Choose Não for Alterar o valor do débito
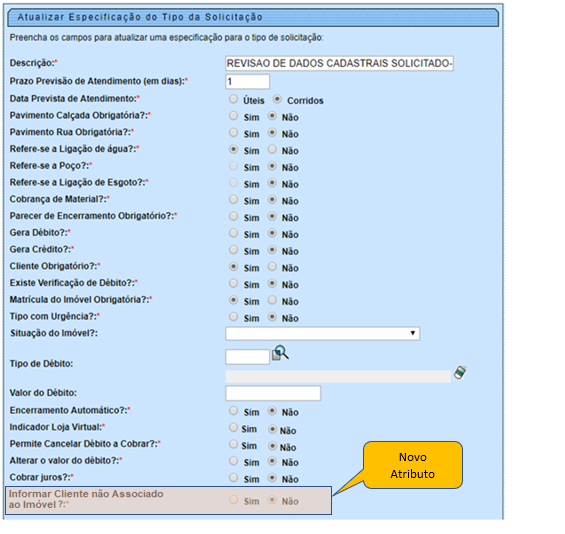The image size is (565, 534). click(272, 461)
